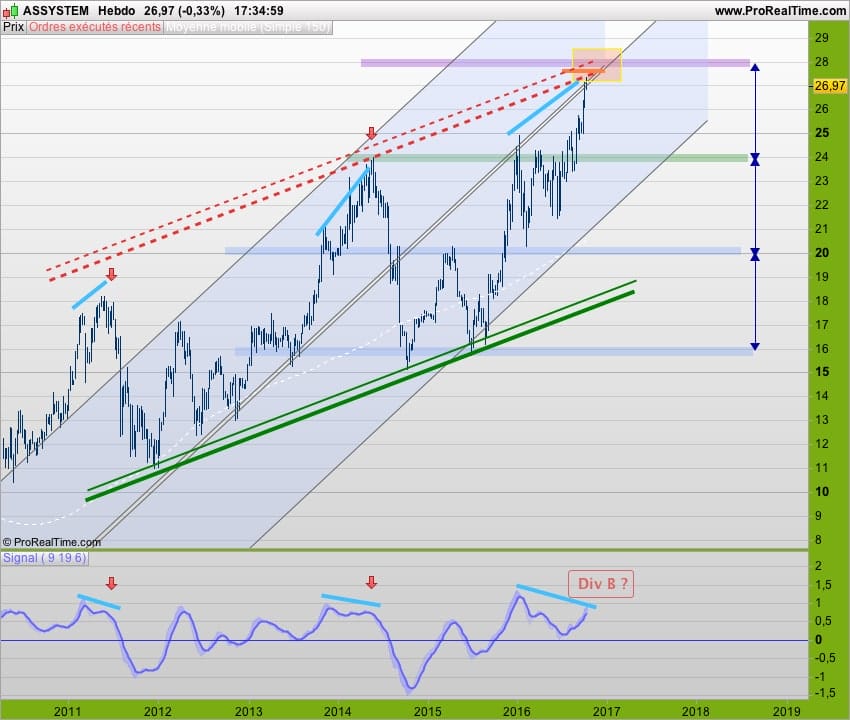Viewport: 850px width, 720px height.
Task: Click the 2016 label on time axis
Action: tap(517, 711)
